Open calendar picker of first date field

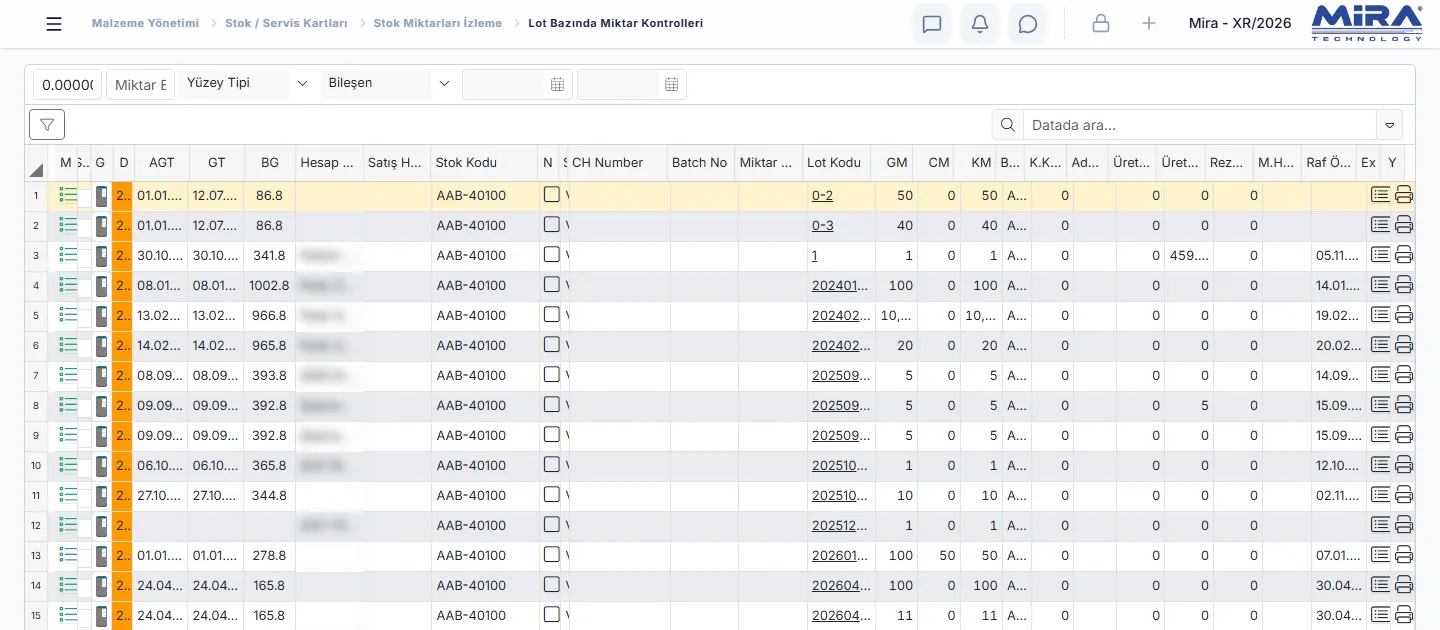(558, 85)
